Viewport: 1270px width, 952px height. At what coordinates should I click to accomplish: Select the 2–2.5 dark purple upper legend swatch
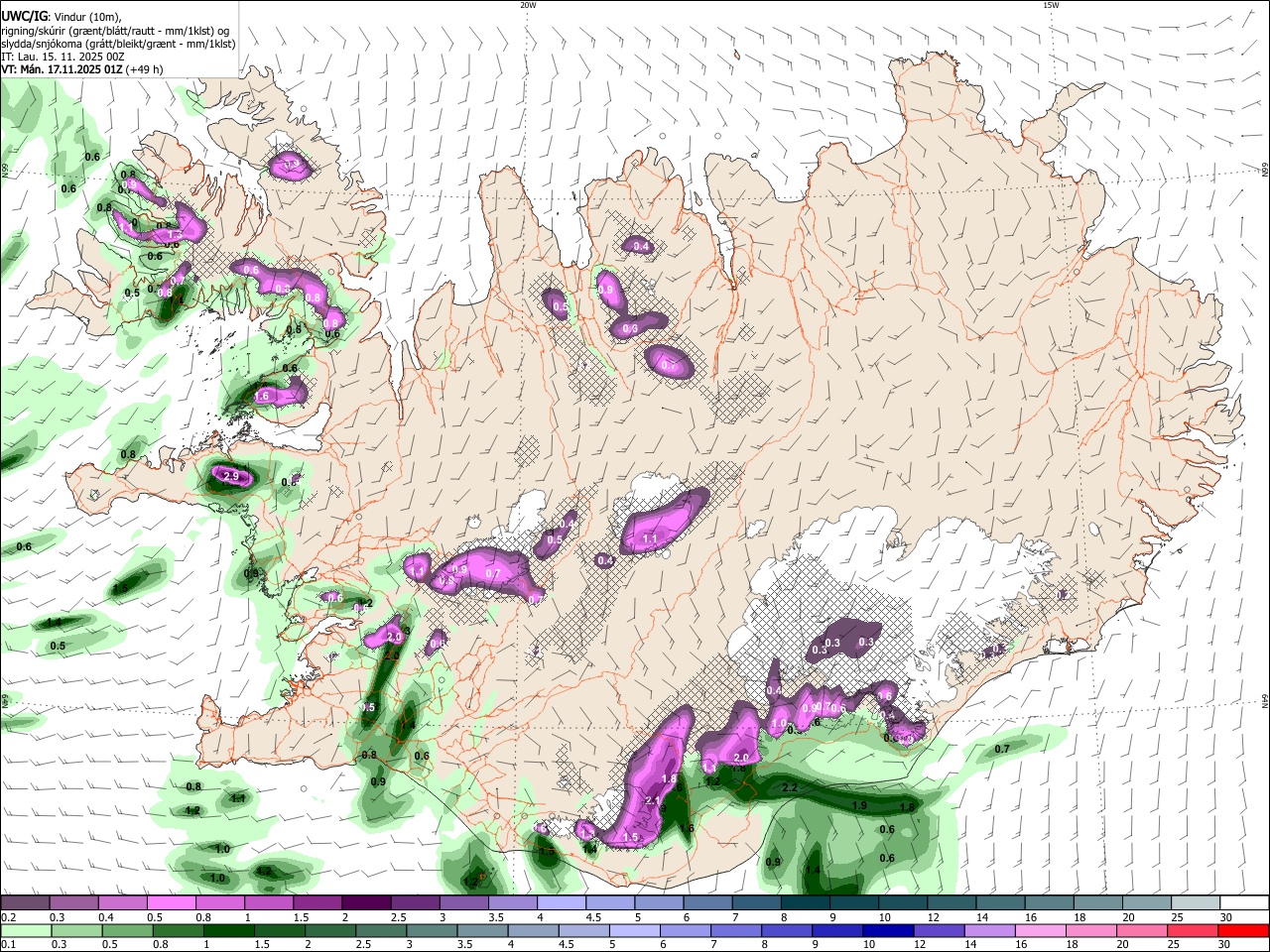[x=366, y=902]
